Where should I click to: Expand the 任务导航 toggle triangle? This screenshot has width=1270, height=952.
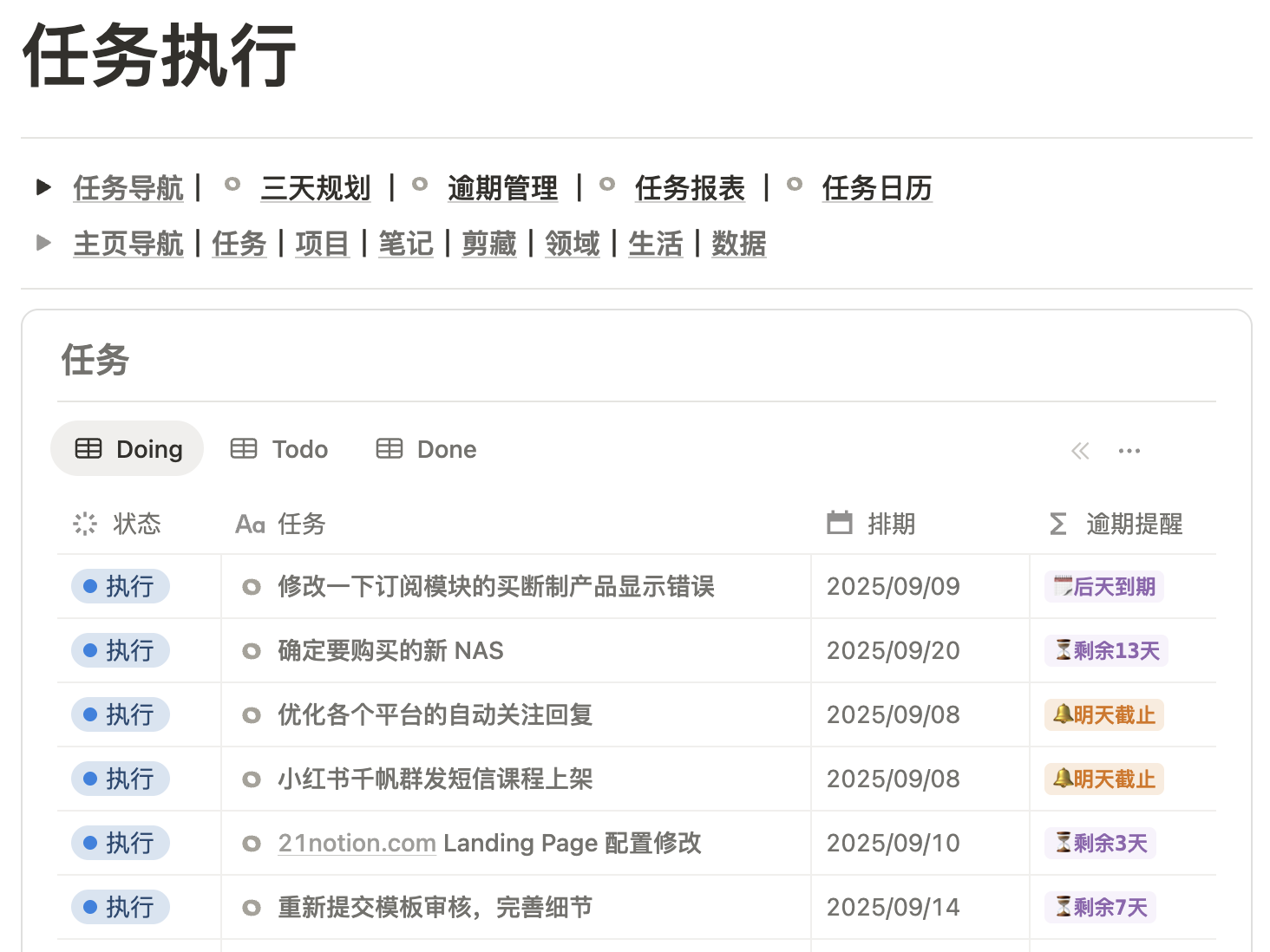tap(44, 187)
